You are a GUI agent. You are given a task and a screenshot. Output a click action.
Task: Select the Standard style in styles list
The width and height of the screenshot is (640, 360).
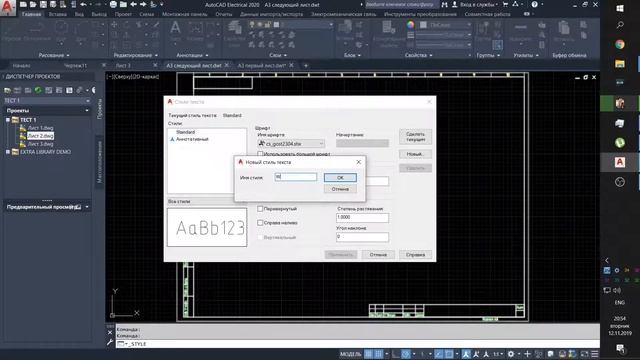[x=185, y=132]
